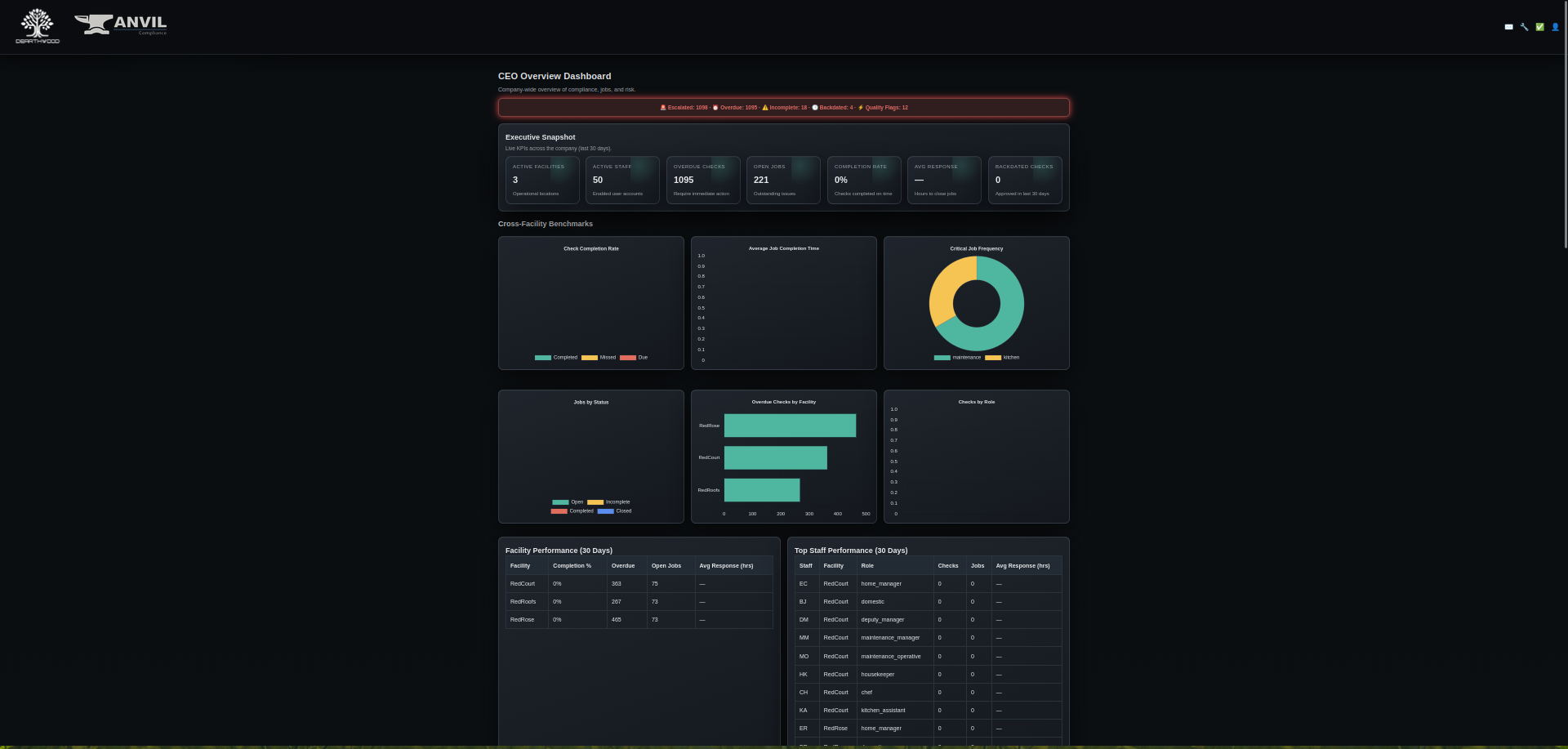
Task: Click the wrench jobs icon
Action: (1524, 27)
